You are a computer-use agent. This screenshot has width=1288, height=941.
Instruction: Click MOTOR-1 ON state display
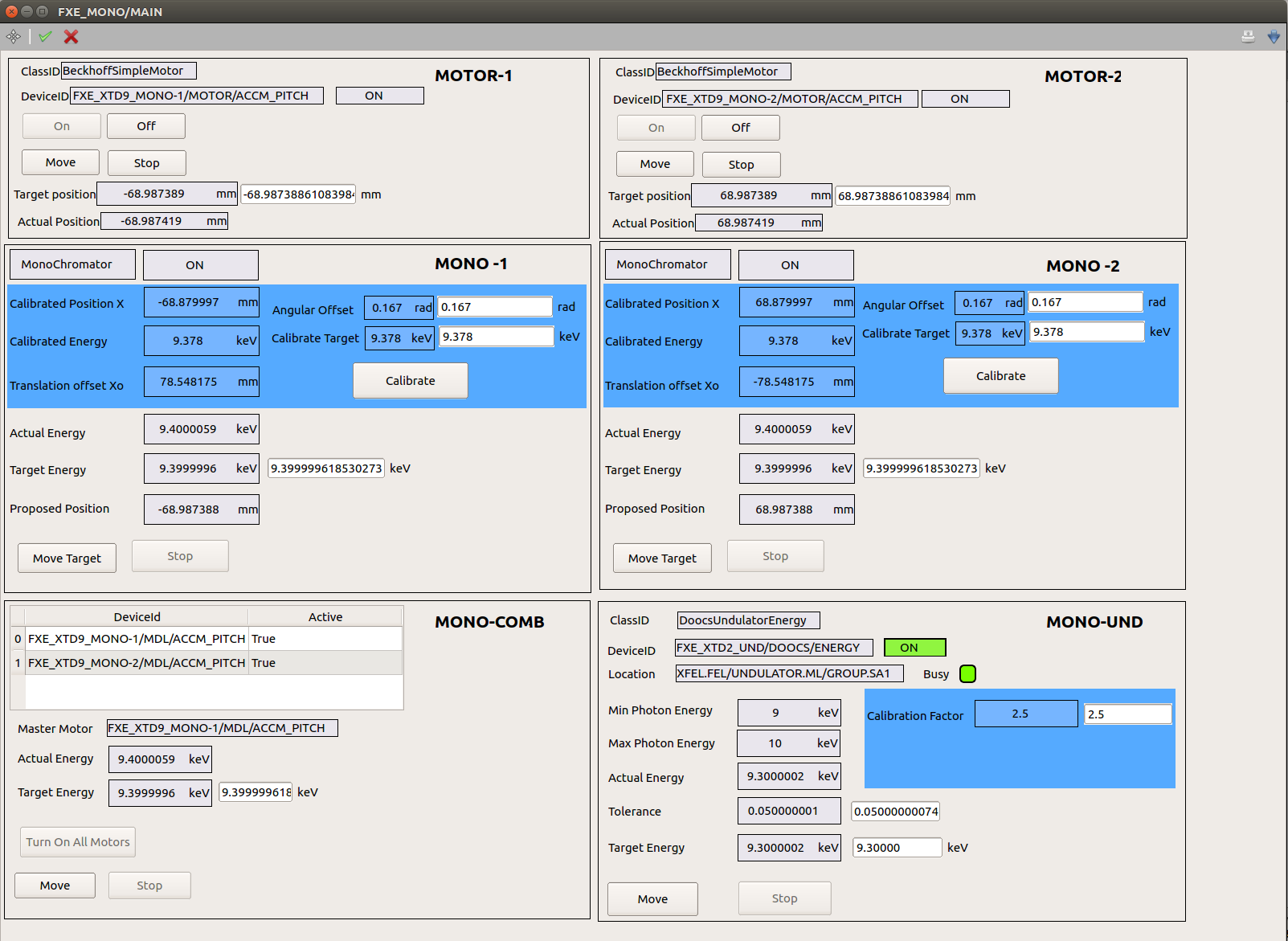(x=380, y=96)
